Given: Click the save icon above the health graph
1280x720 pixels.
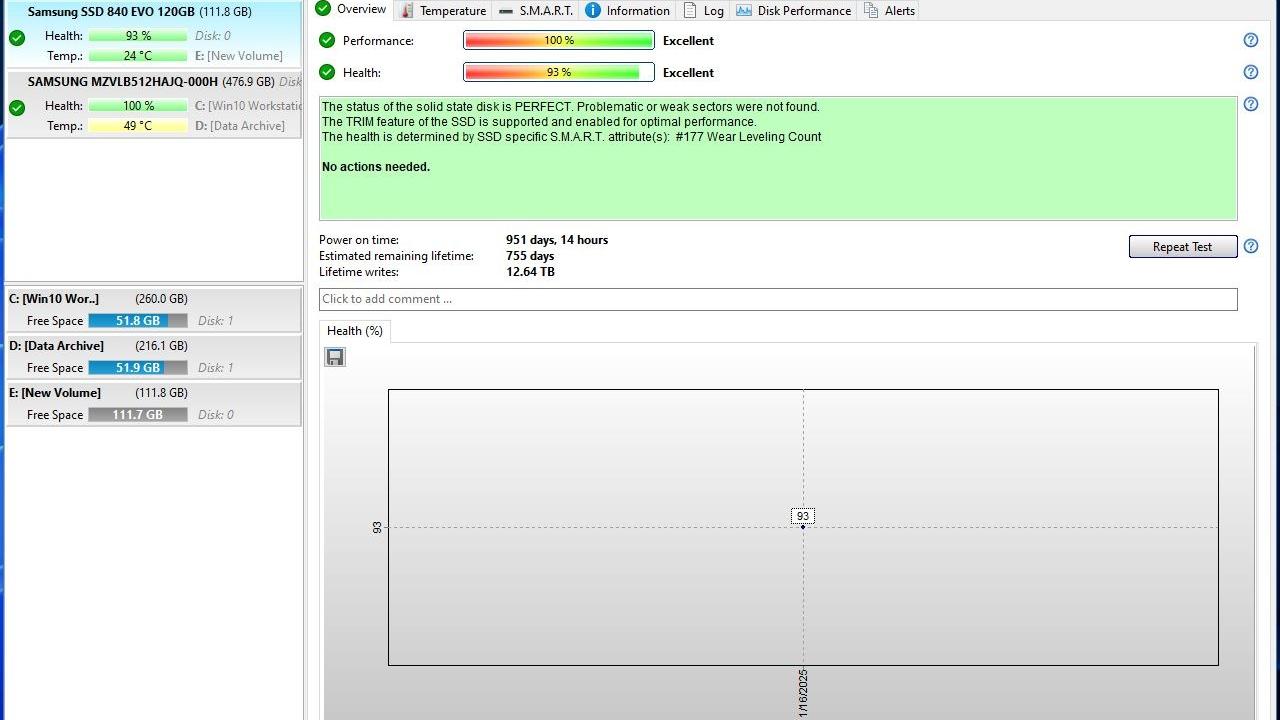Looking at the screenshot, I should point(335,357).
